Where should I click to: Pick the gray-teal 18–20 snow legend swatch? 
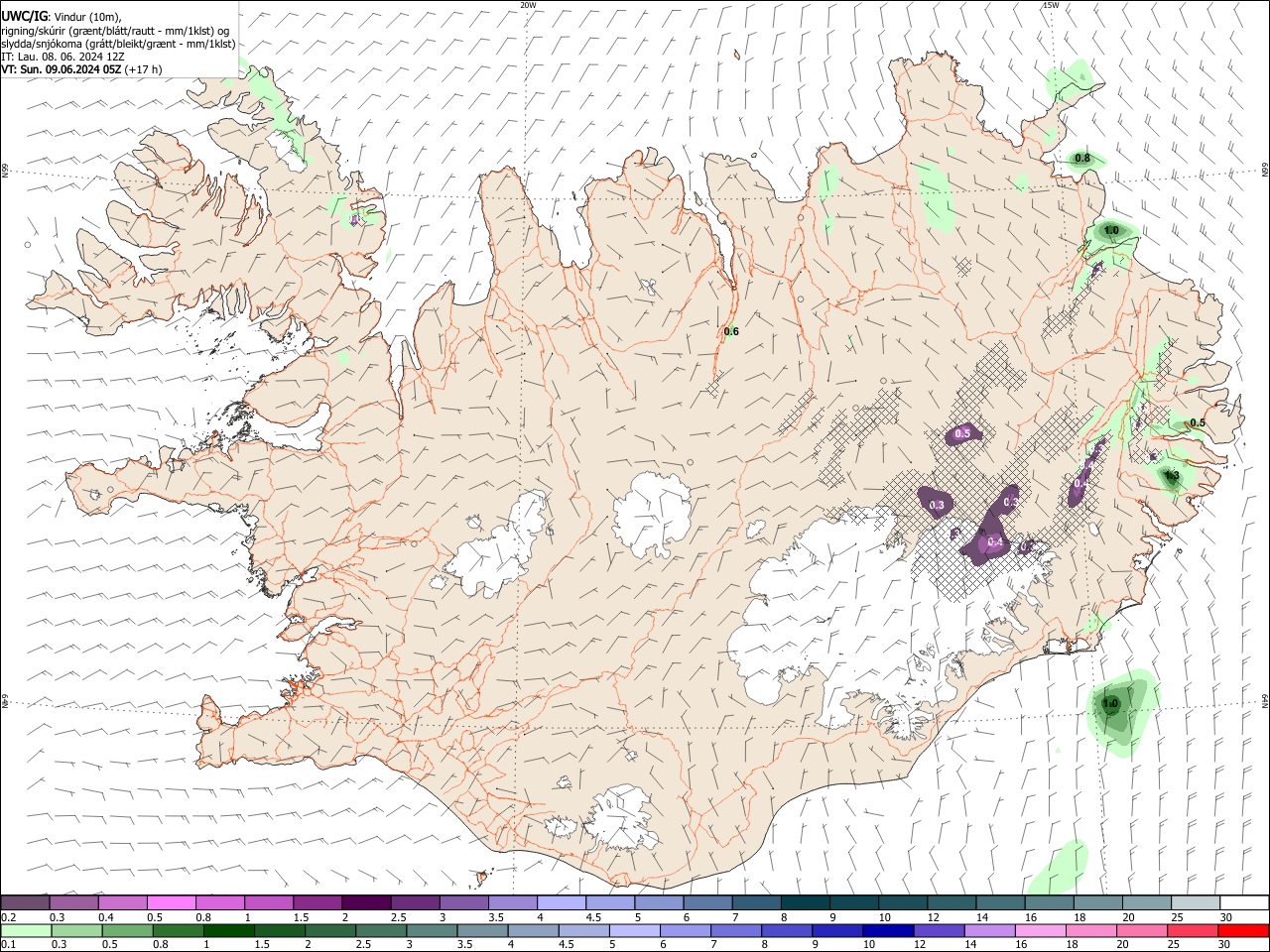(1097, 902)
